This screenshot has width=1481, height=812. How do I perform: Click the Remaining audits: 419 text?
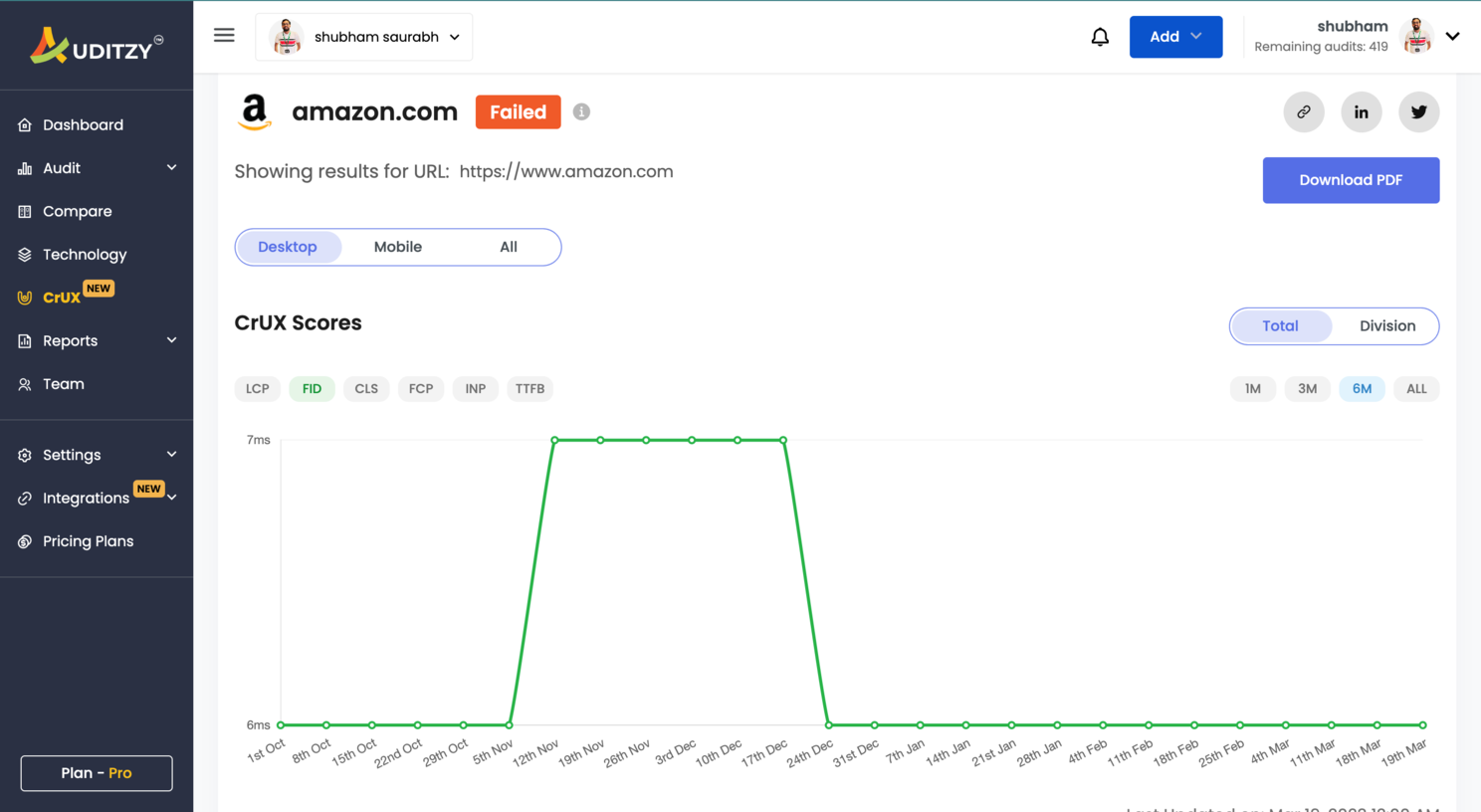(1321, 47)
